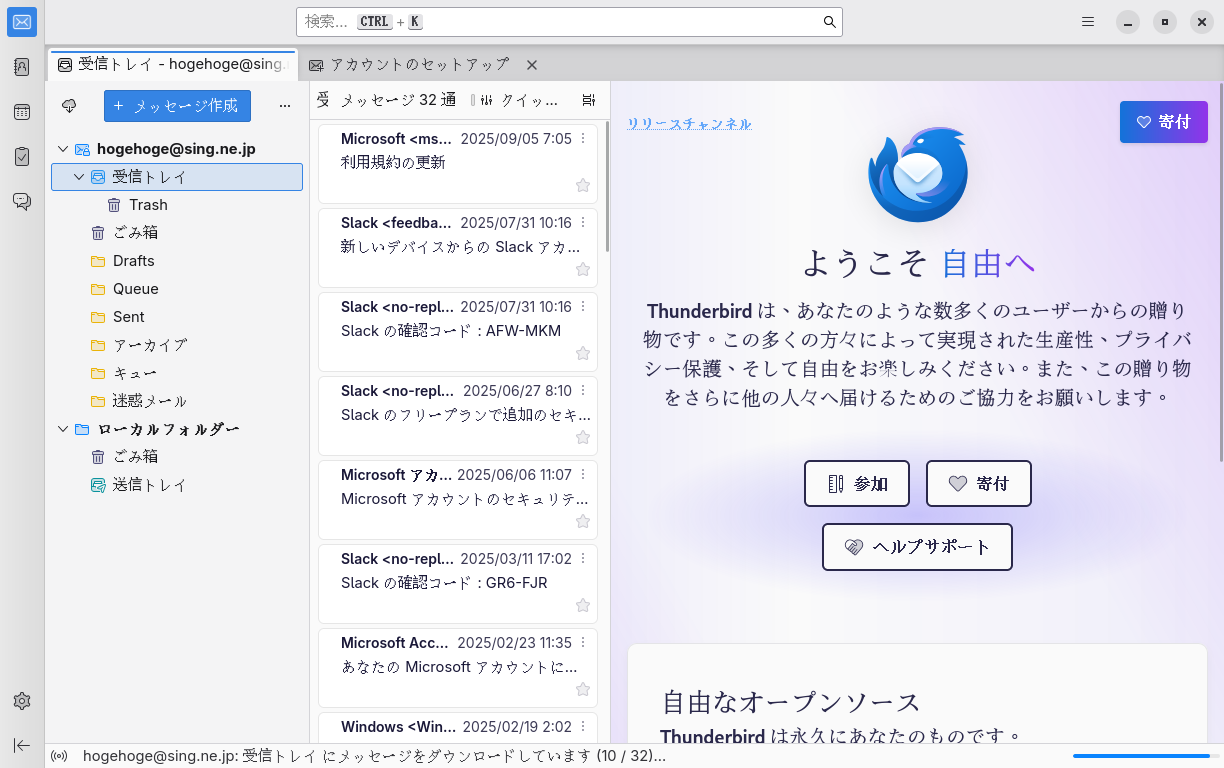The image size is (1224, 768).
Task: Close the アカウントのセットアップ tab
Action: click(532, 65)
